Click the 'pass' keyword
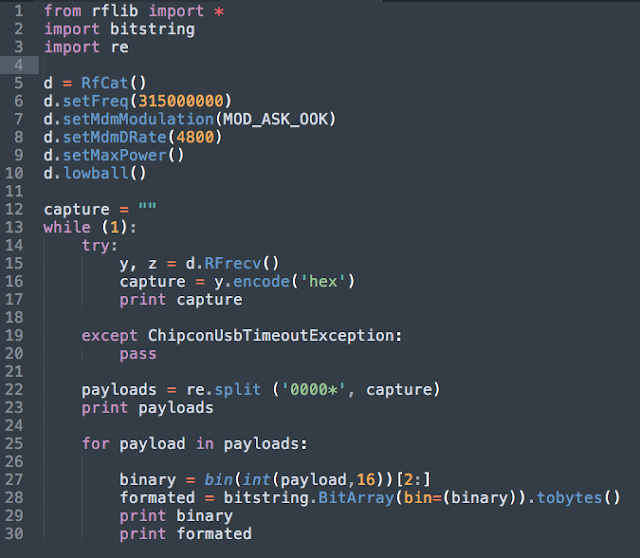 (x=138, y=354)
